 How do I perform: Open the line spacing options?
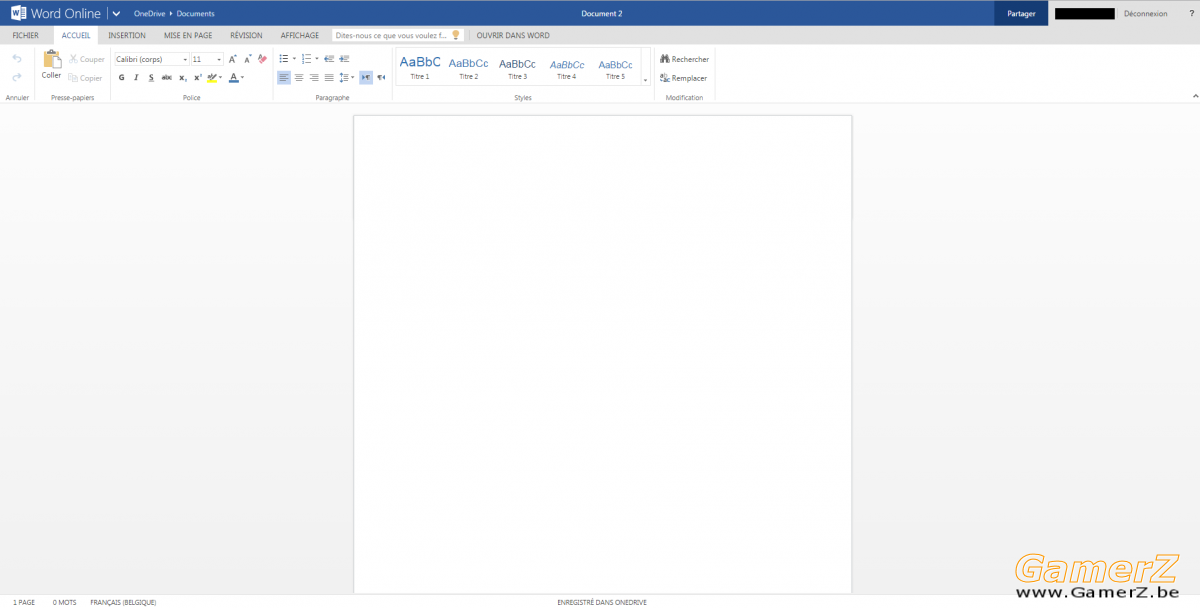pos(346,77)
